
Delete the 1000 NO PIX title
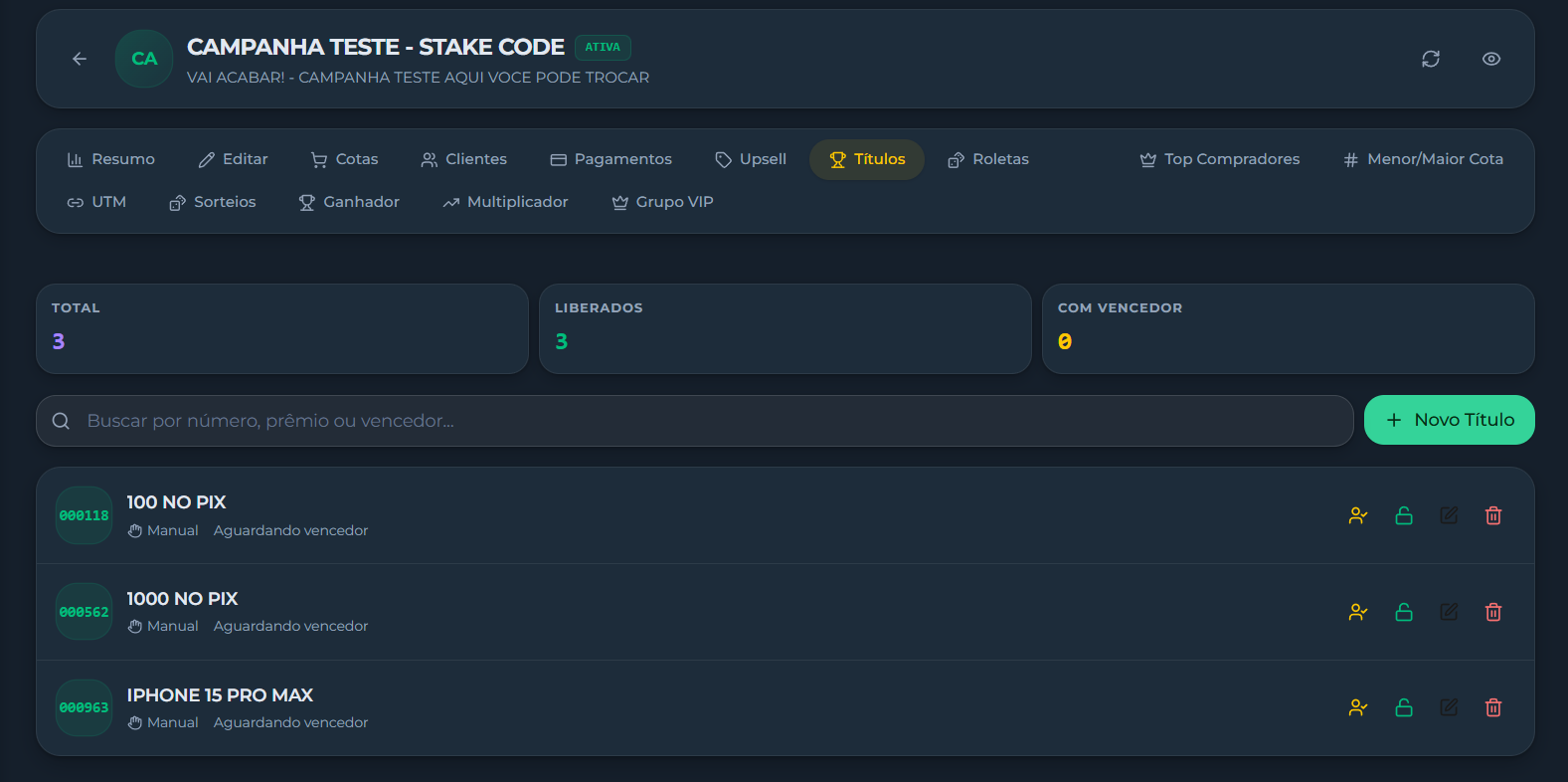[x=1493, y=612]
